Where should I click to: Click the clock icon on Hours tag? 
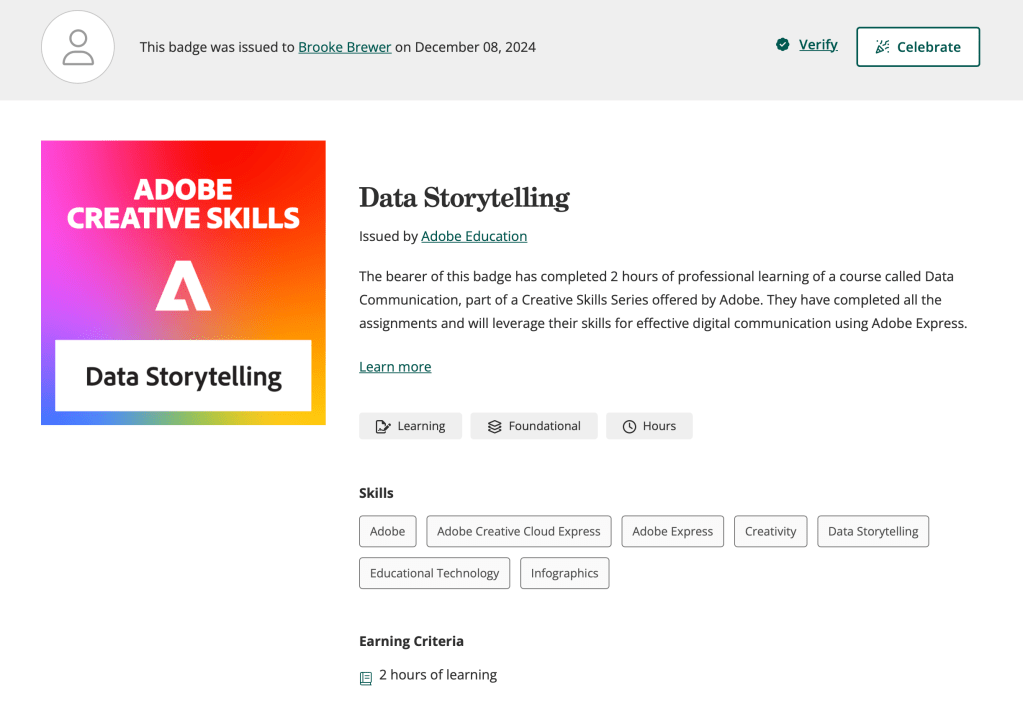pos(630,426)
